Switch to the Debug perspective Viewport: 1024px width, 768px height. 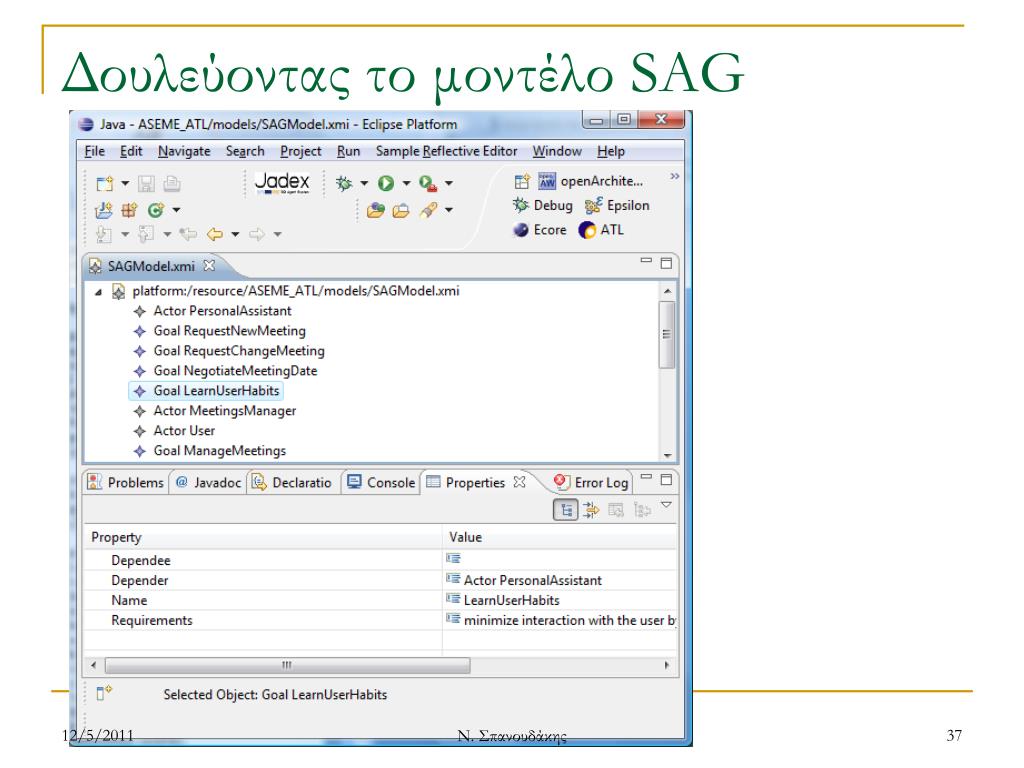(x=543, y=206)
